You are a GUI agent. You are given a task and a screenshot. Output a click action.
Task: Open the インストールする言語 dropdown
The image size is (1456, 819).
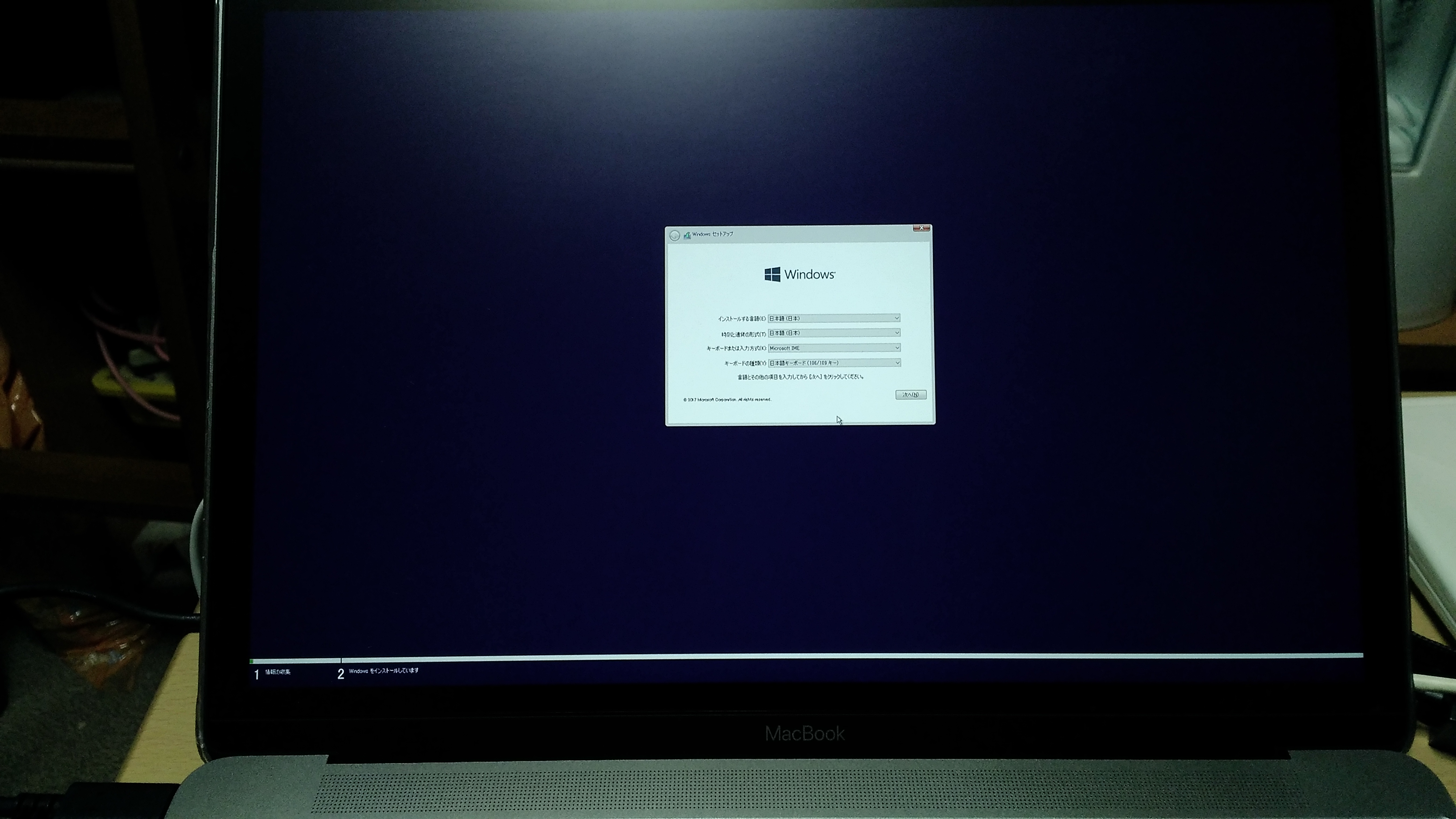834,318
